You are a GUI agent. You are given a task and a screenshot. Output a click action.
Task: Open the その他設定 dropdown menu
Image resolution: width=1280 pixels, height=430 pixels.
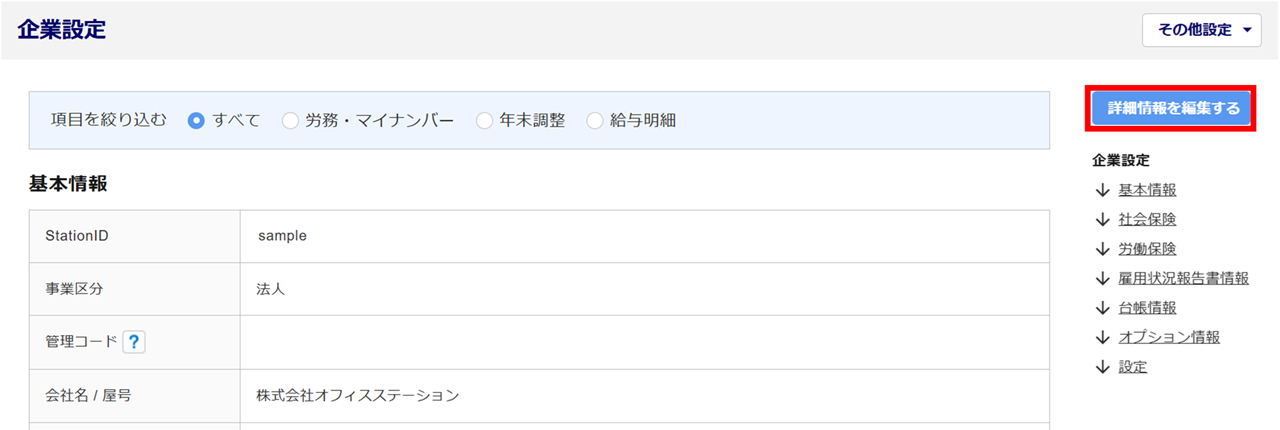1203,30
